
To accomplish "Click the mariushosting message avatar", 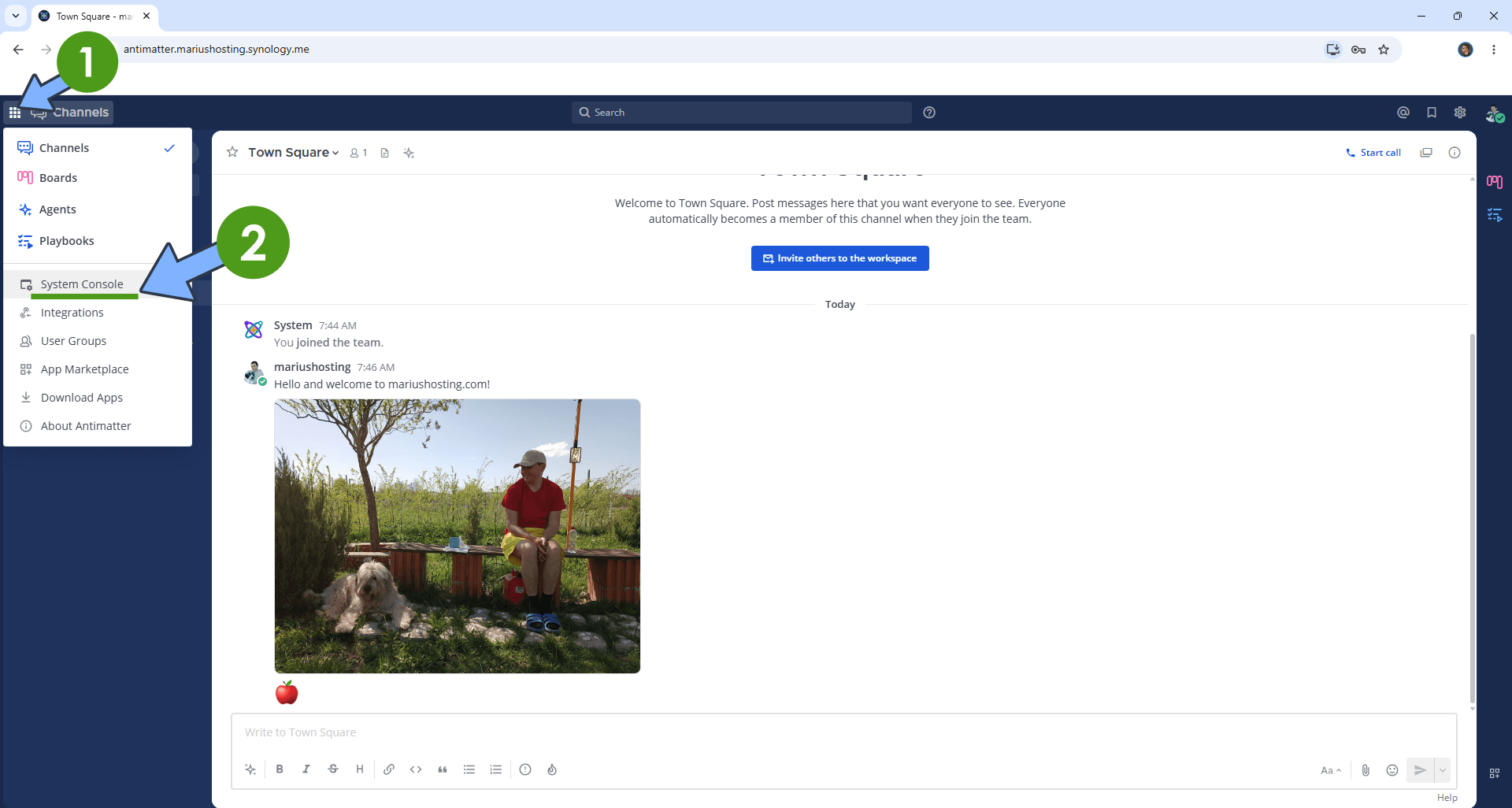I will click(x=254, y=372).
